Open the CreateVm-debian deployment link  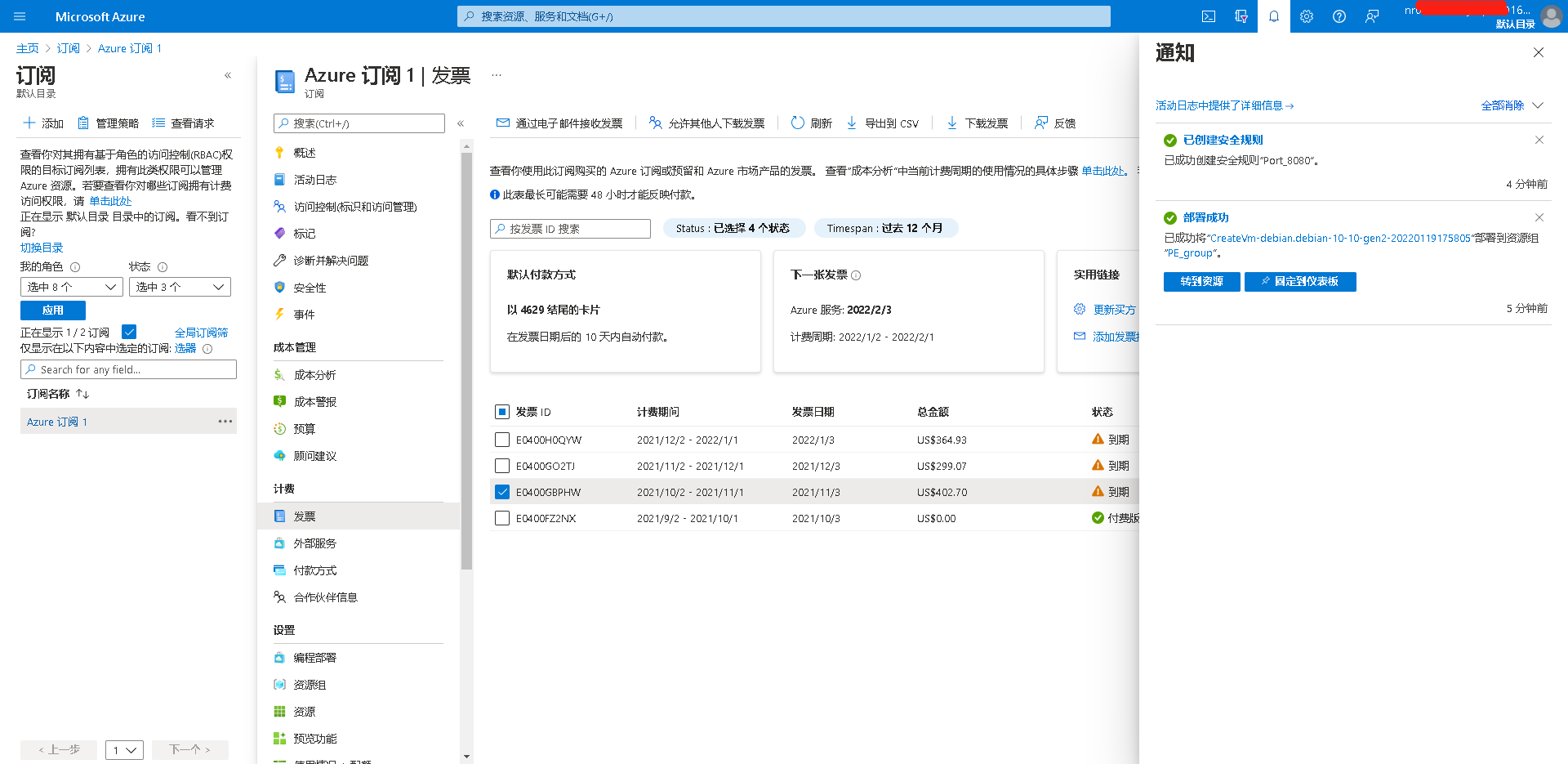(x=1340, y=239)
